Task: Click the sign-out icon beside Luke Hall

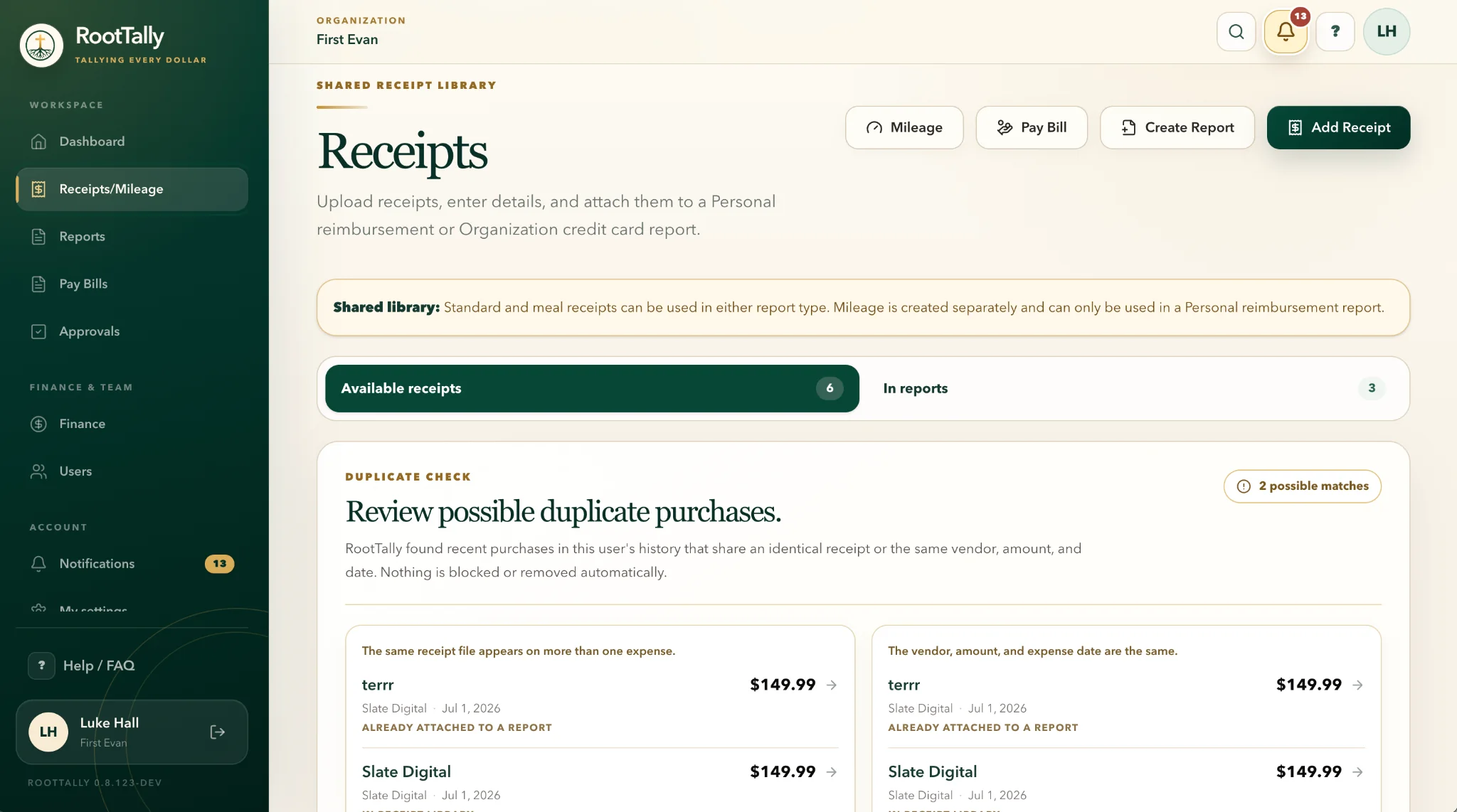Action: pos(218,732)
